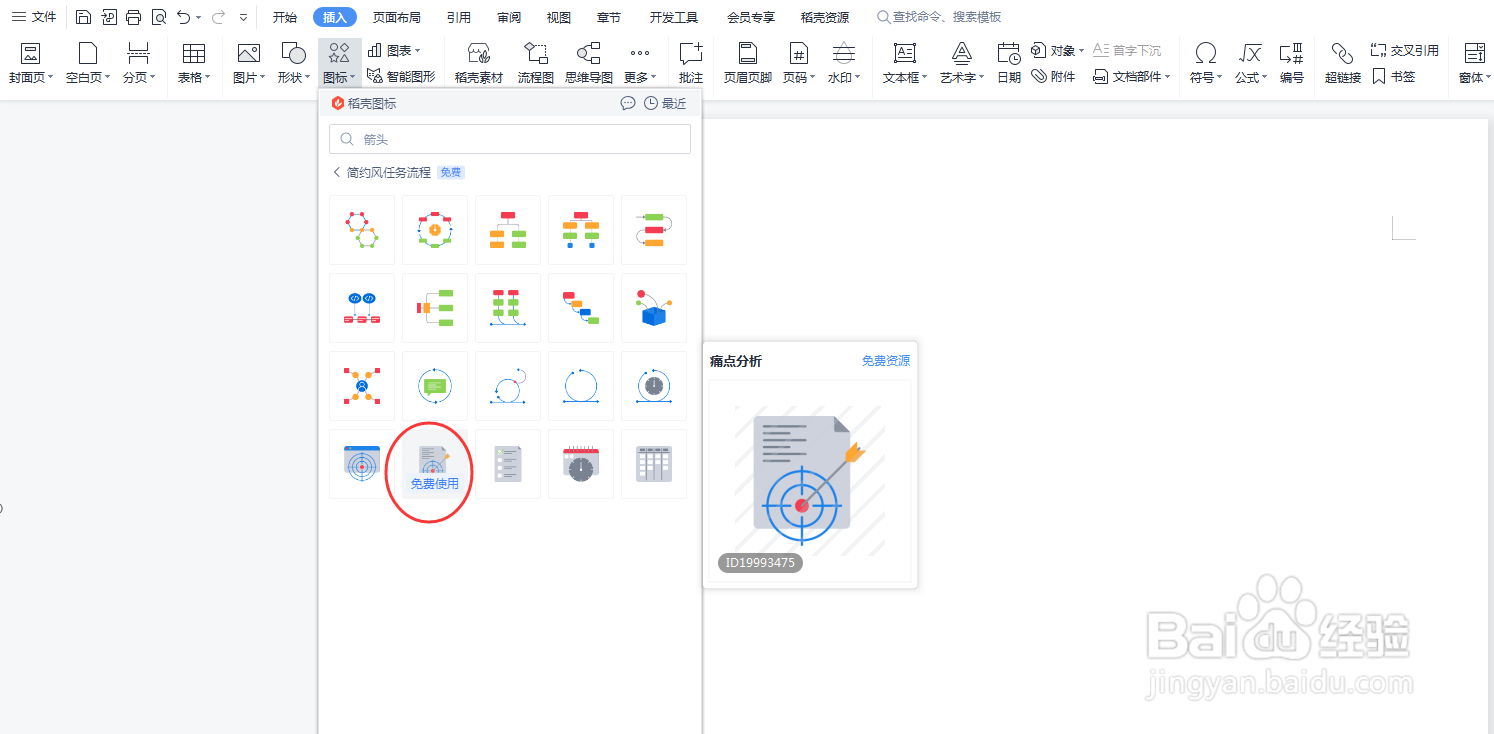Open the 审阅 review tab
The width and height of the screenshot is (1494, 734).
[508, 16]
